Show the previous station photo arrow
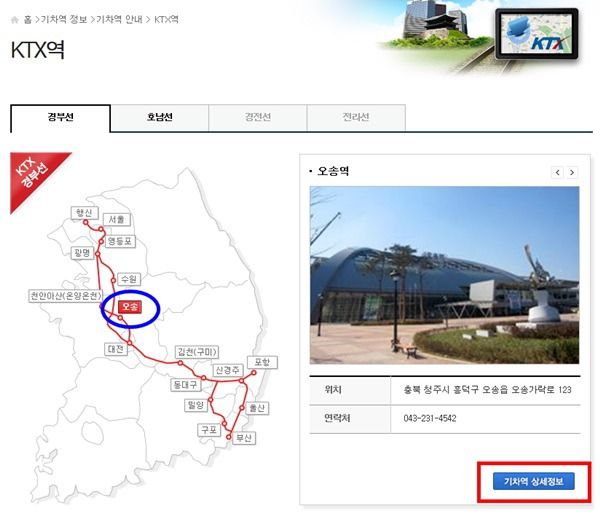 coord(558,172)
